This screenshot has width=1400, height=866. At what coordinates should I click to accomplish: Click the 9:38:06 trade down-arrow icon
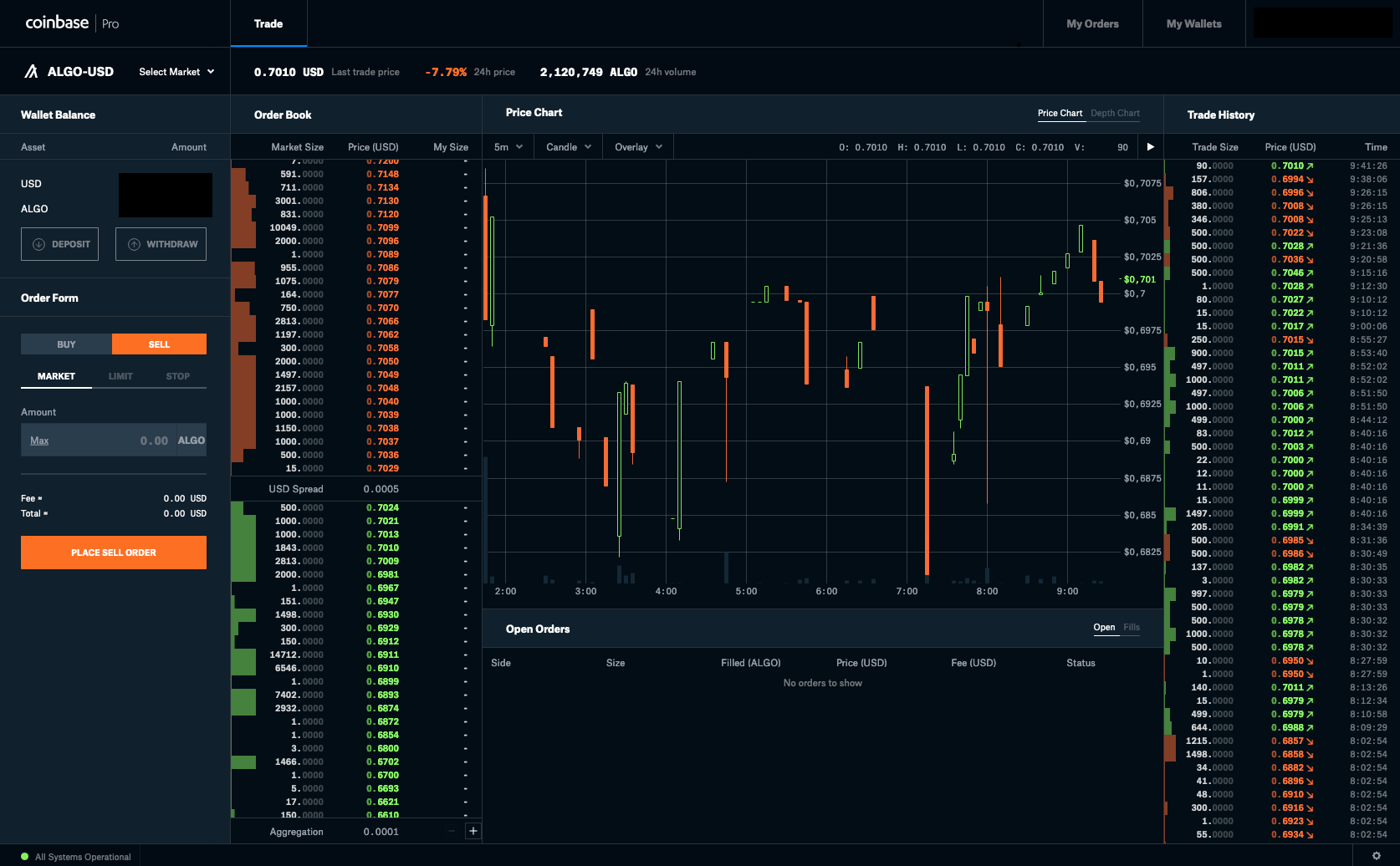click(1310, 180)
